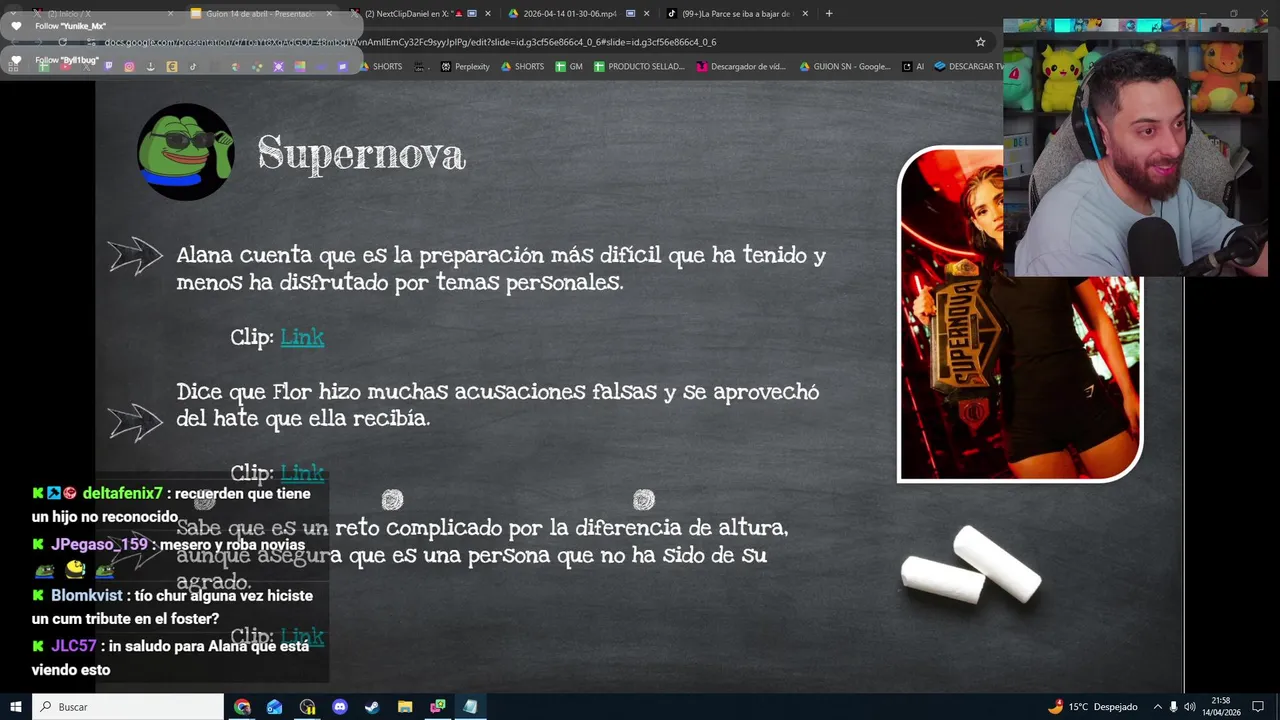The image size is (1280, 720).
Task: Reload the page
Action: click(62, 42)
